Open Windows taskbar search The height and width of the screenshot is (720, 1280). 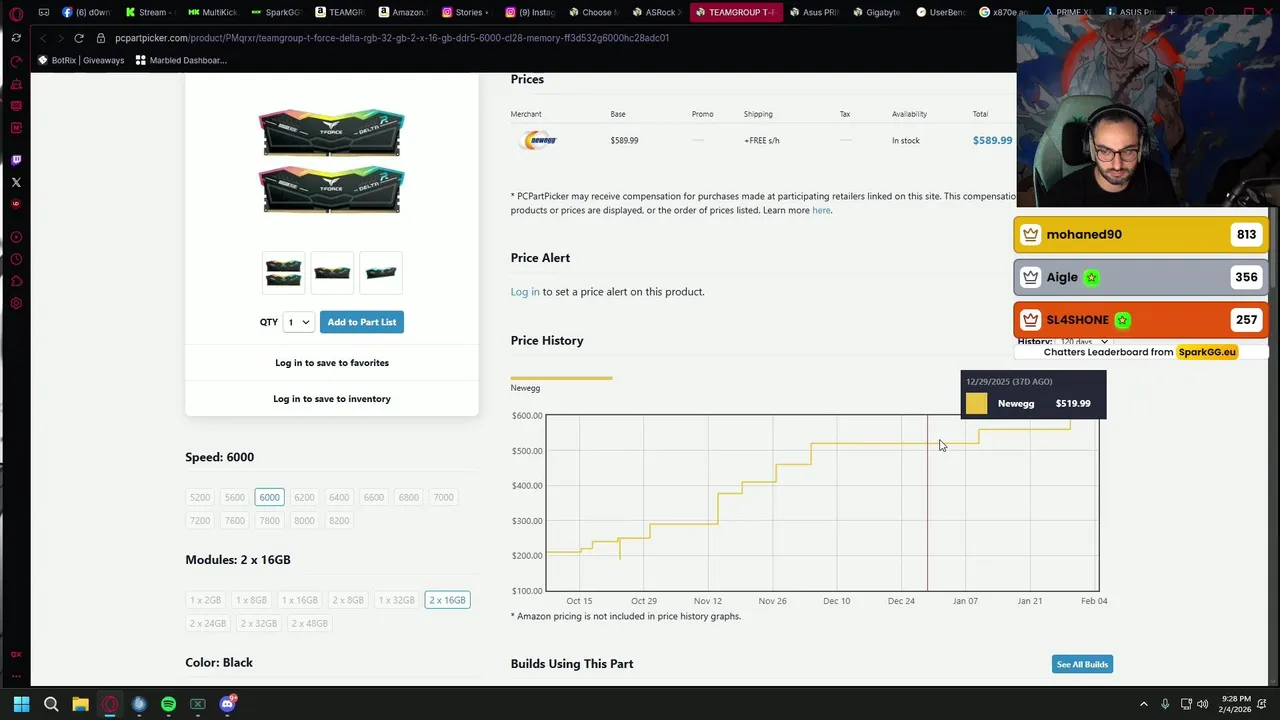click(x=51, y=704)
